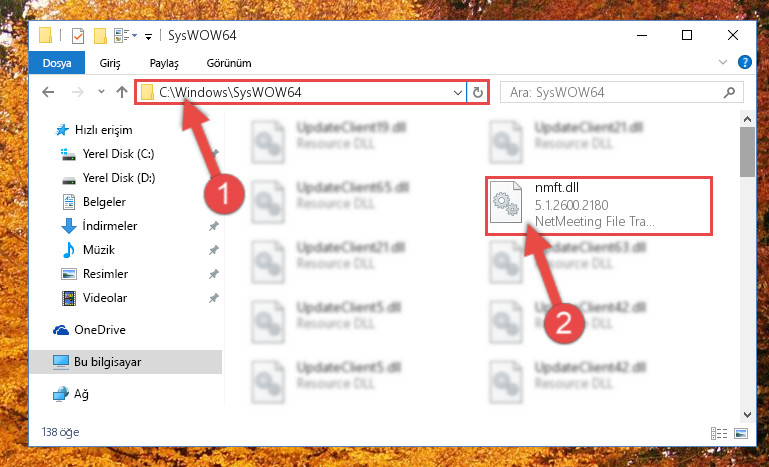This screenshot has width=769, height=467.
Task: Open the help question mark icon
Action: point(744,62)
